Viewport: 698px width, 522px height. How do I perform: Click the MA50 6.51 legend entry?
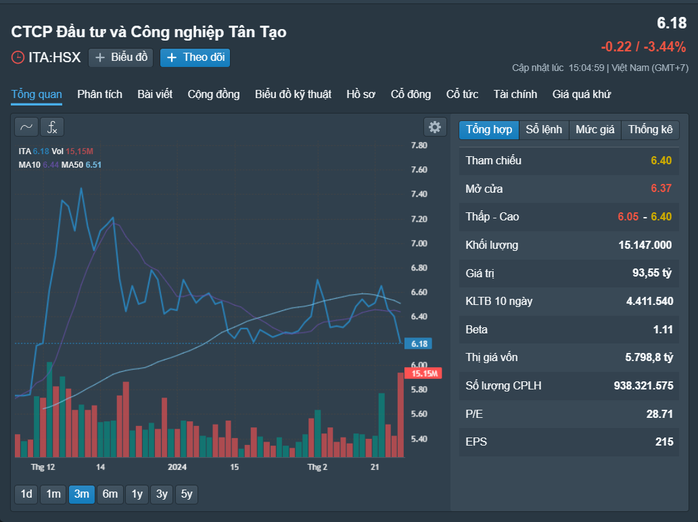[x=81, y=165]
